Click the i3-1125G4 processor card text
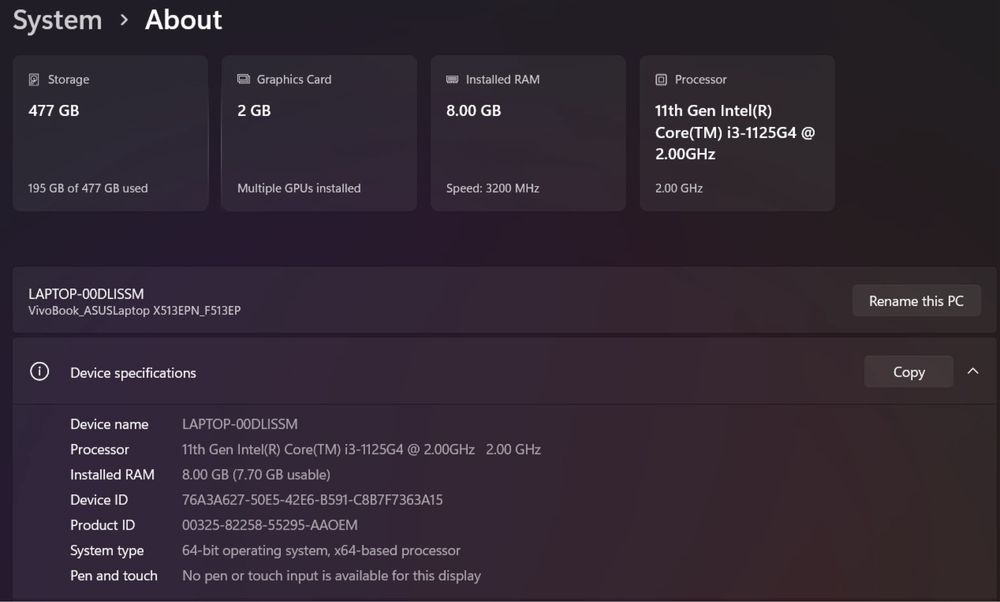1000x602 pixels. coord(734,132)
